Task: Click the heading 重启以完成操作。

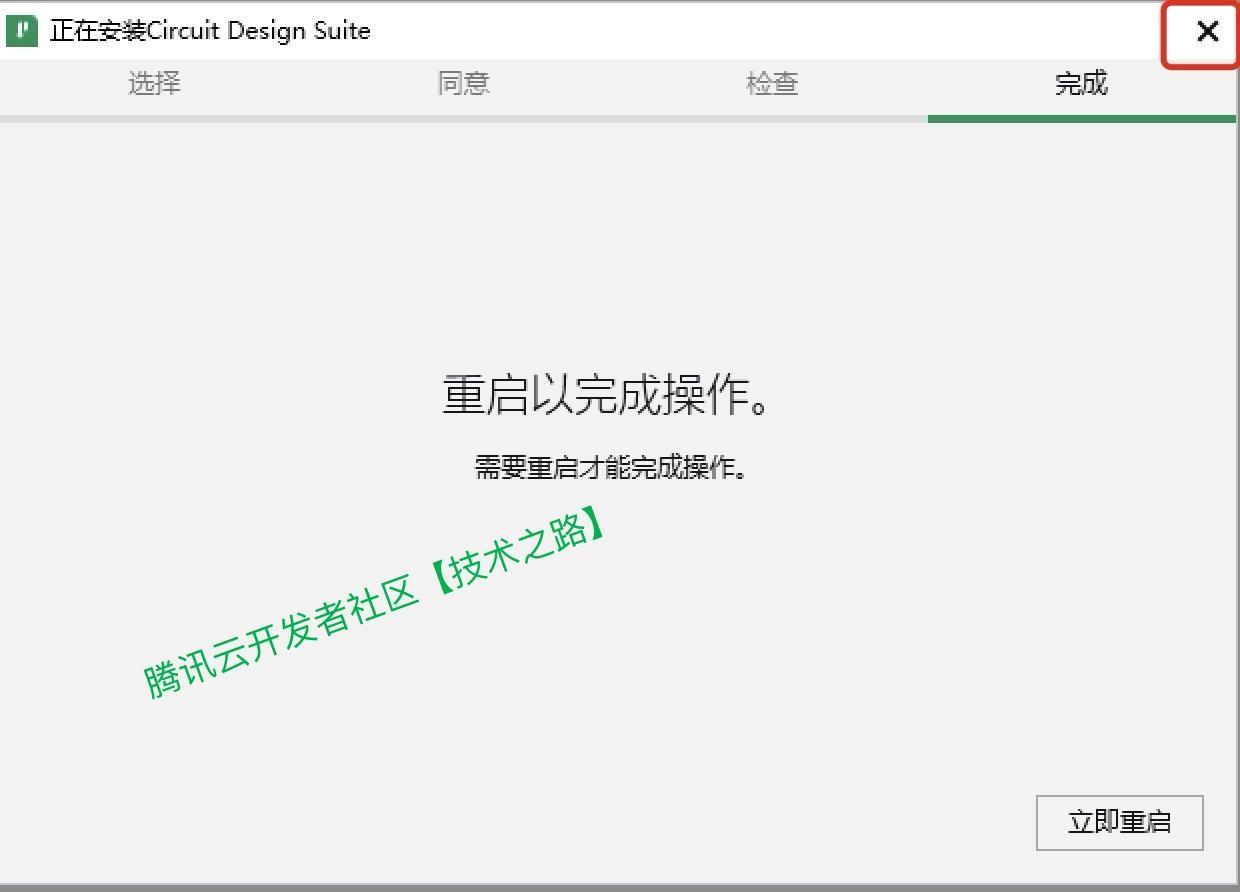Action: click(x=607, y=395)
